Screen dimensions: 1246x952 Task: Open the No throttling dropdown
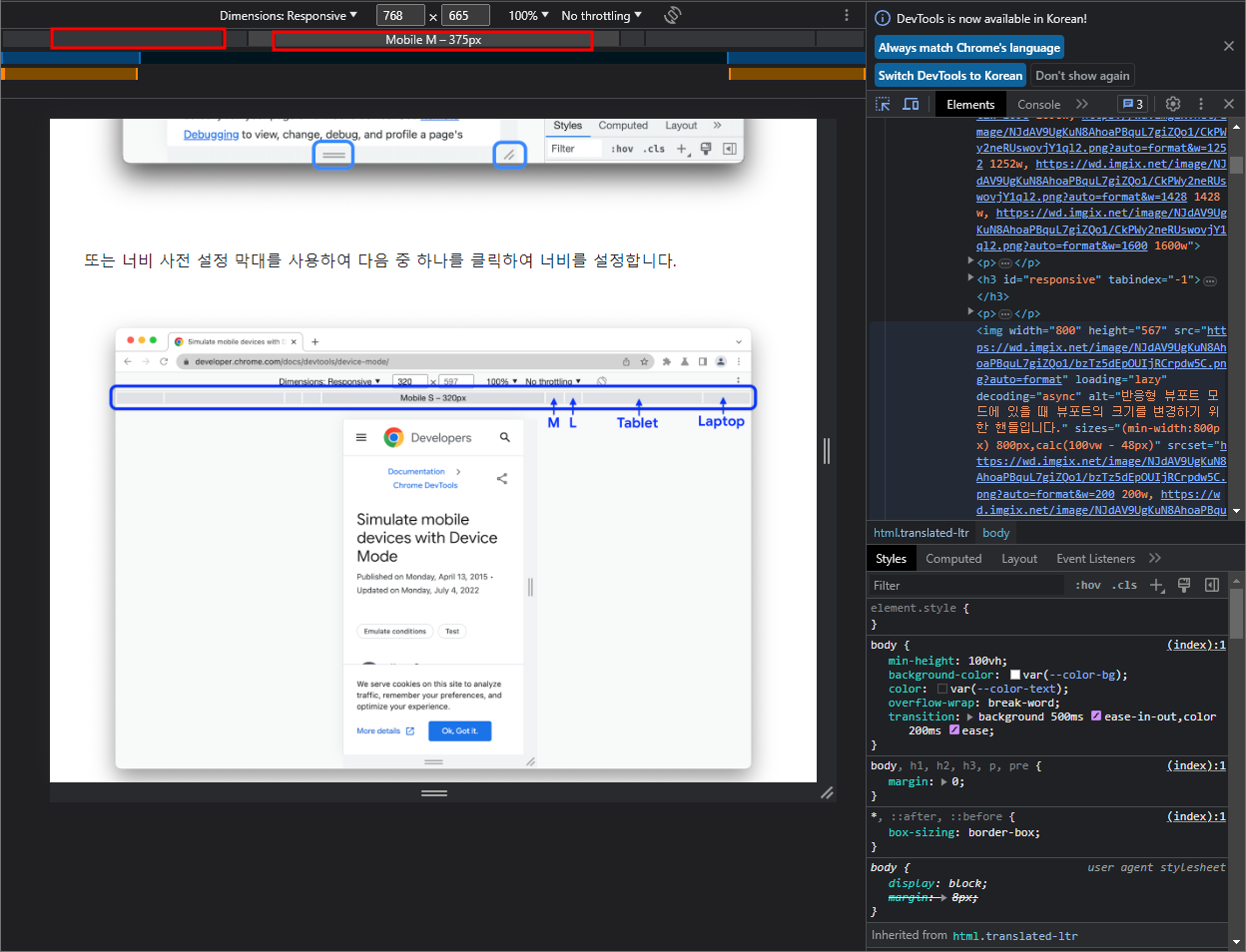click(x=601, y=15)
